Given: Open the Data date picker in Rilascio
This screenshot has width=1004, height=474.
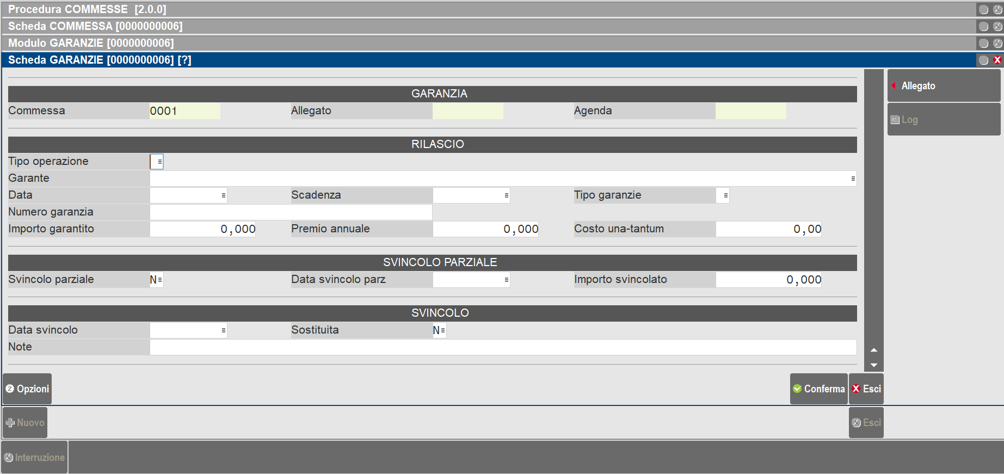Looking at the screenshot, I should (x=223, y=196).
